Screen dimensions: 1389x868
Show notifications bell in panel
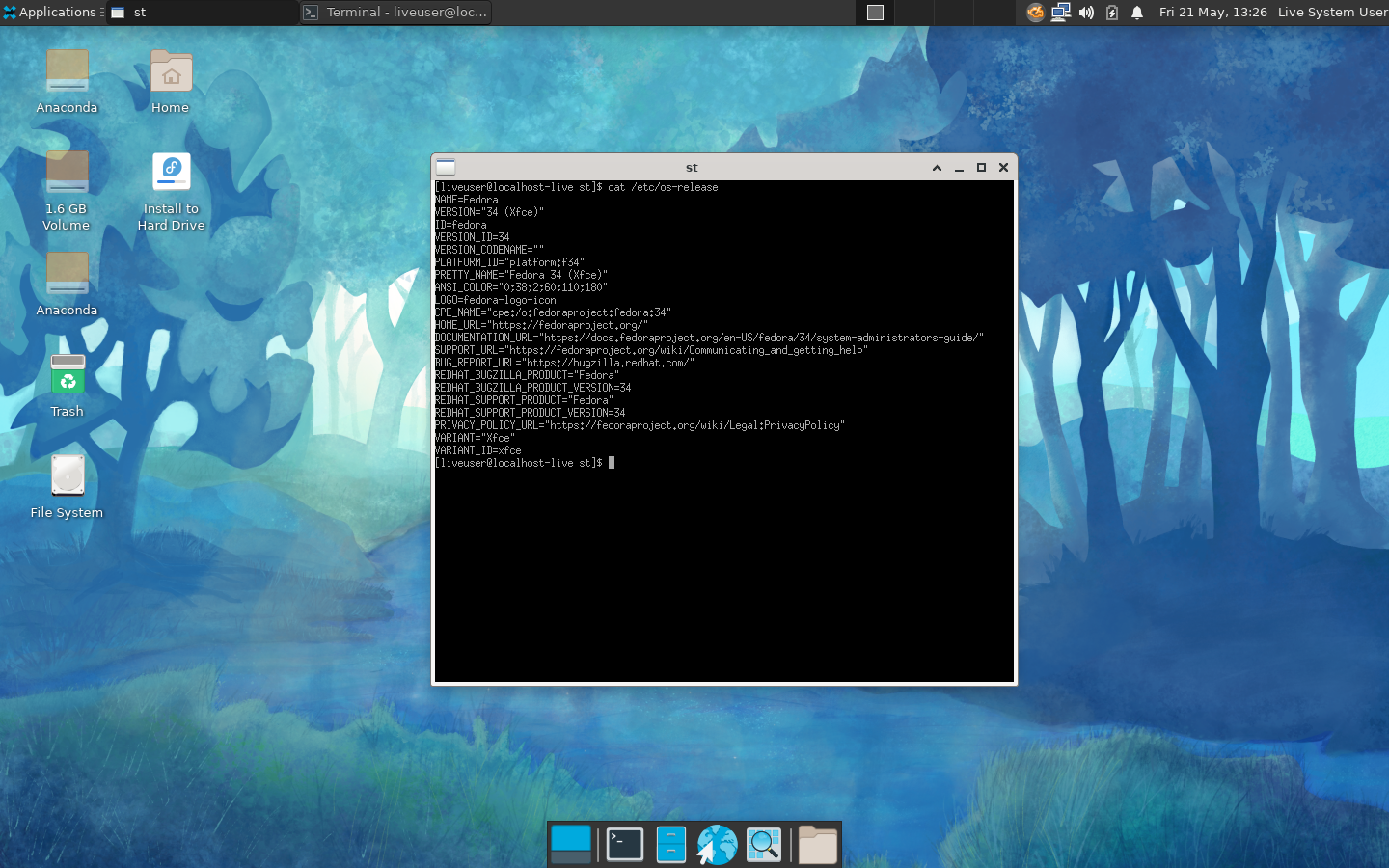[1137, 13]
